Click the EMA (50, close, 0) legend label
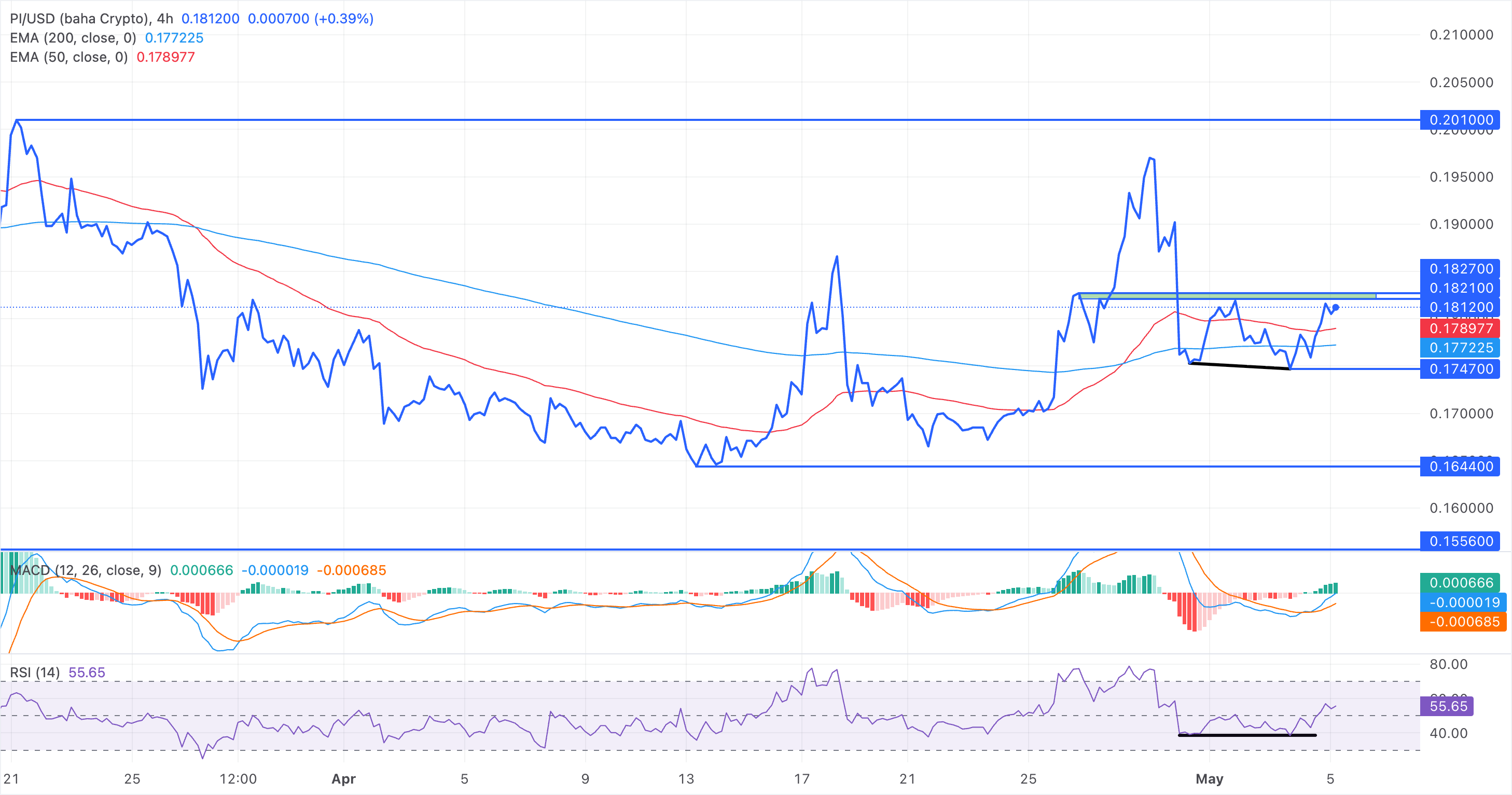This screenshot has width=1512, height=795. [x=68, y=58]
